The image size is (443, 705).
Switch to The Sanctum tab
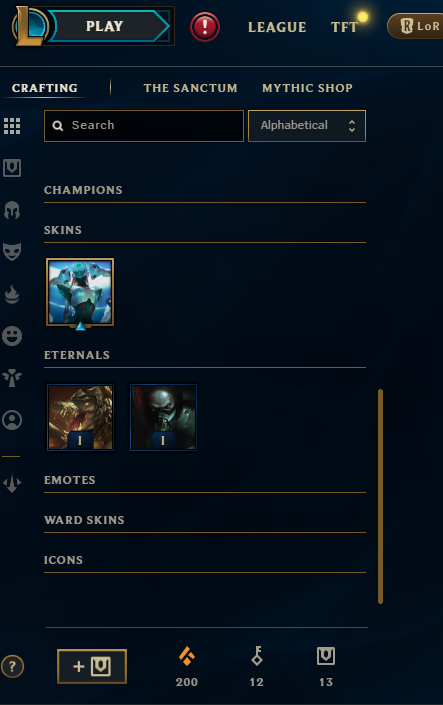(x=190, y=88)
